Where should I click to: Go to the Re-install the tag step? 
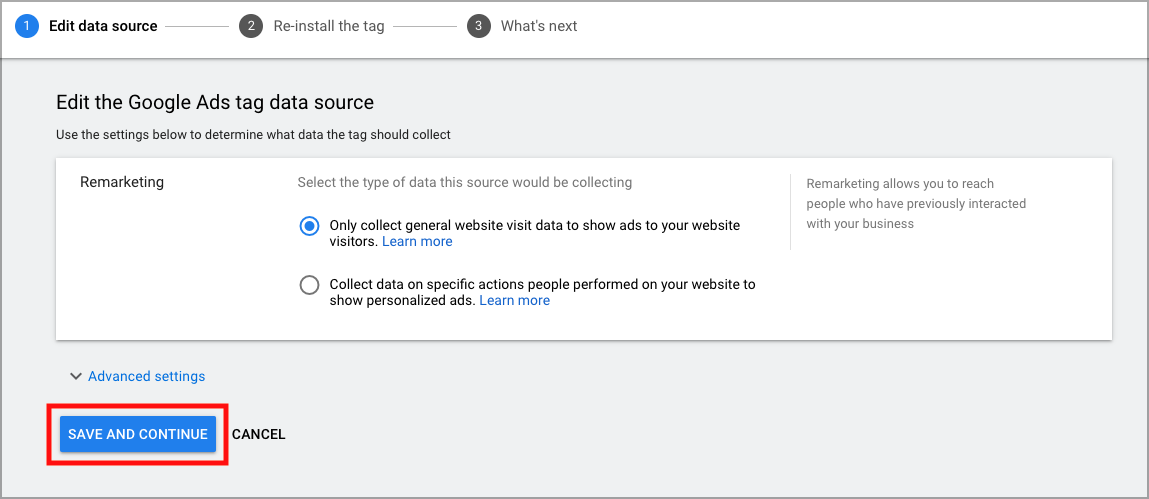[329, 26]
